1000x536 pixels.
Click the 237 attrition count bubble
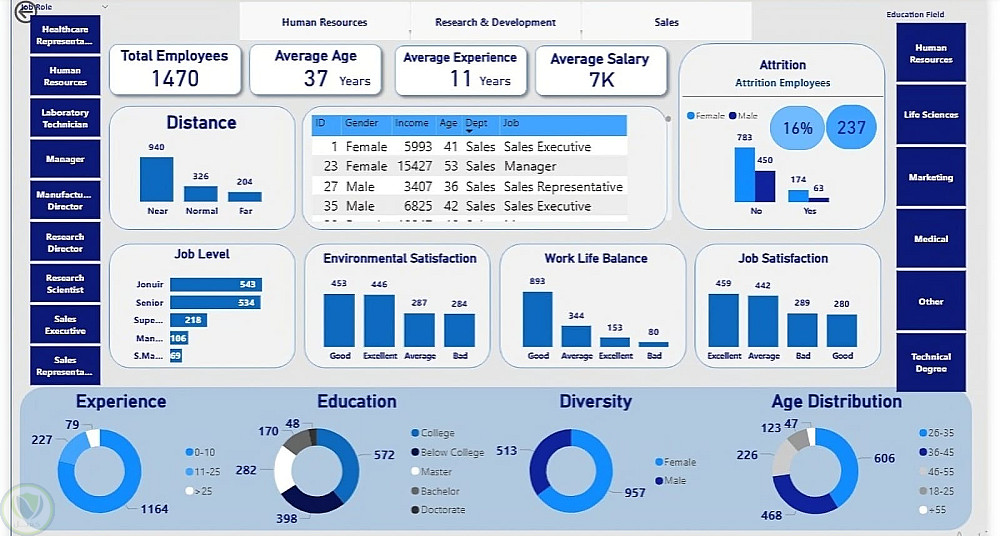click(x=851, y=128)
